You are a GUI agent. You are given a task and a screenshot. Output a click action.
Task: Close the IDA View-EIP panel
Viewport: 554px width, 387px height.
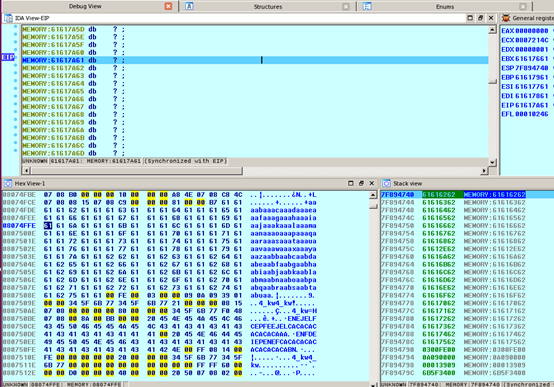[x=491, y=18]
